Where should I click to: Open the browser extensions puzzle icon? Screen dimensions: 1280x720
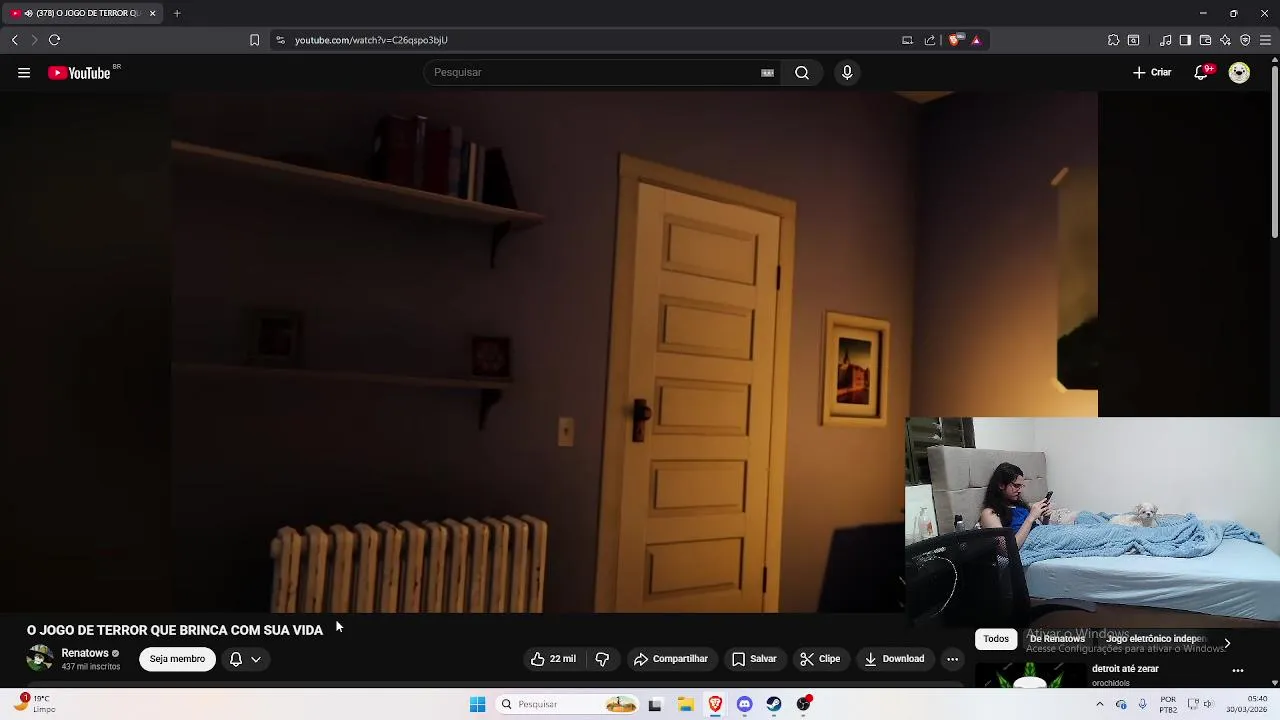tap(1113, 40)
